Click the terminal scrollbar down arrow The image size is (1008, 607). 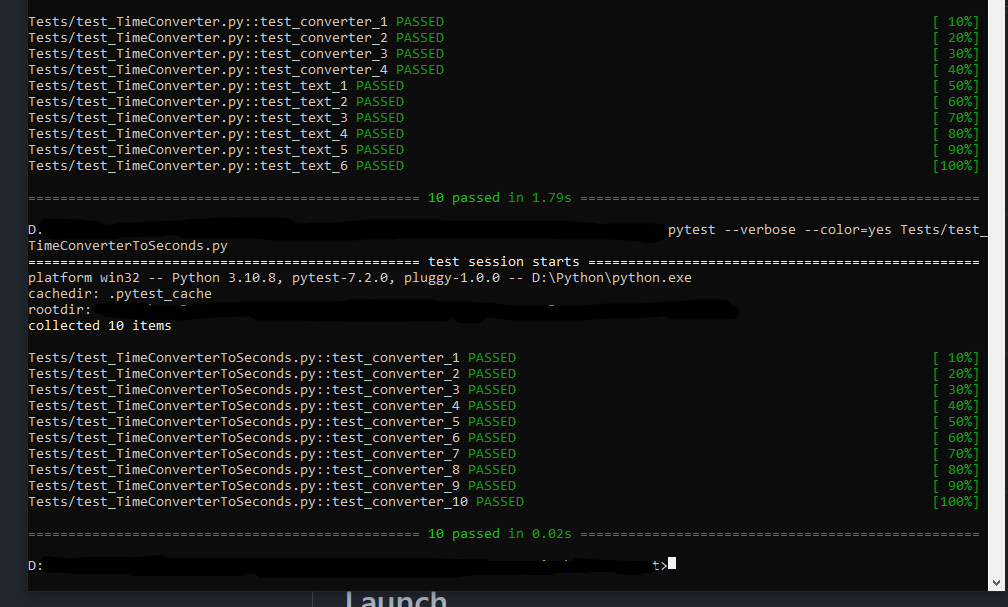pyautogui.click(x=997, y=583)
